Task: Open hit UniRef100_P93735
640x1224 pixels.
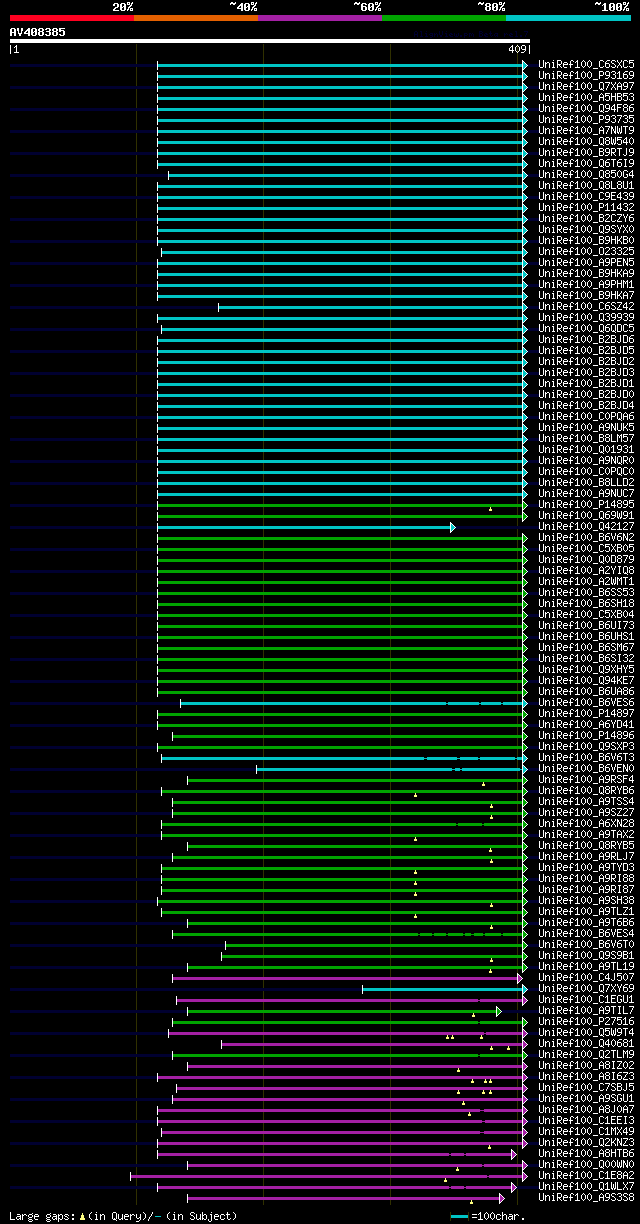Action: (586, 120)
